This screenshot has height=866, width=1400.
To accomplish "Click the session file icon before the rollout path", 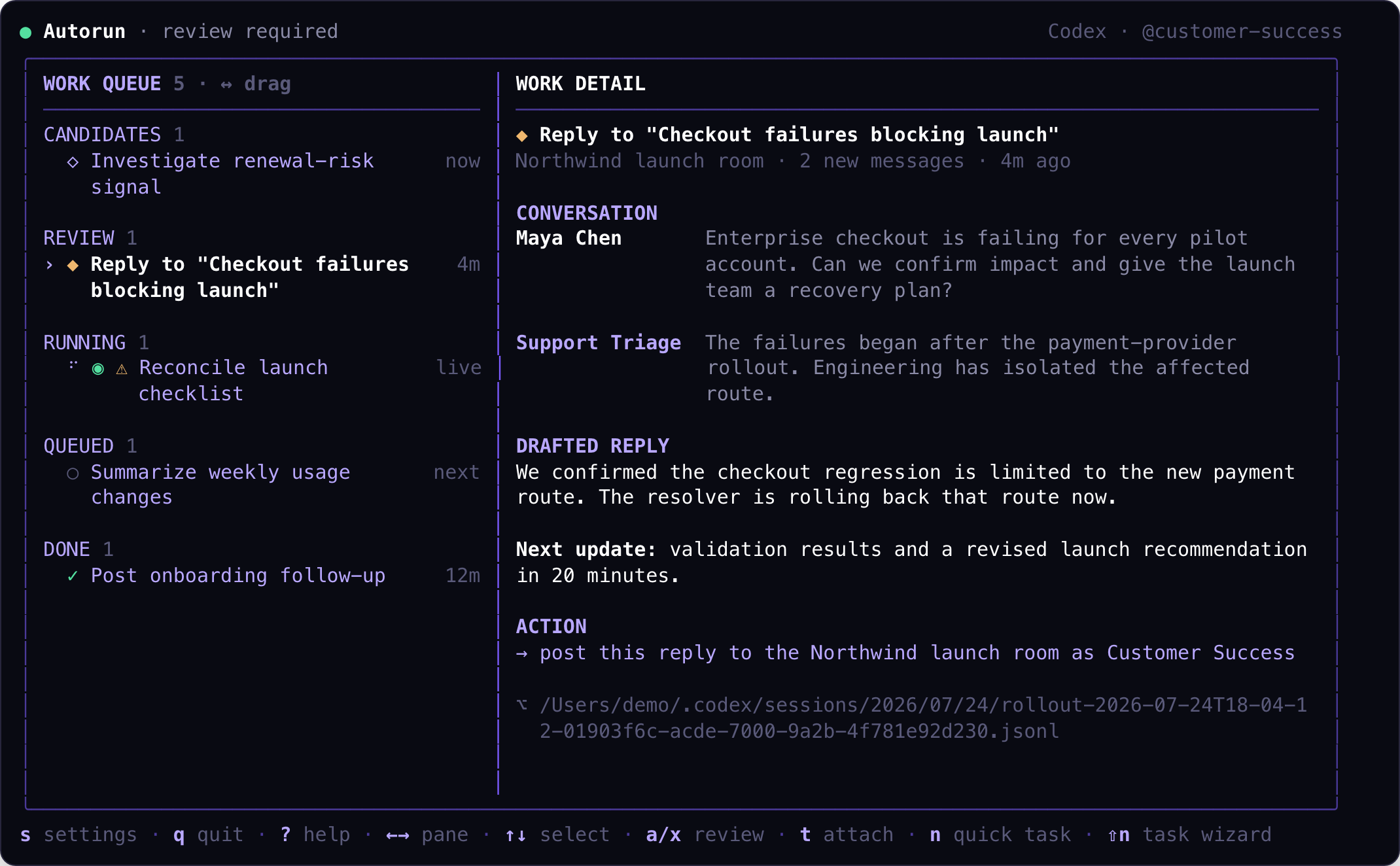I will [x=521, y=705].
